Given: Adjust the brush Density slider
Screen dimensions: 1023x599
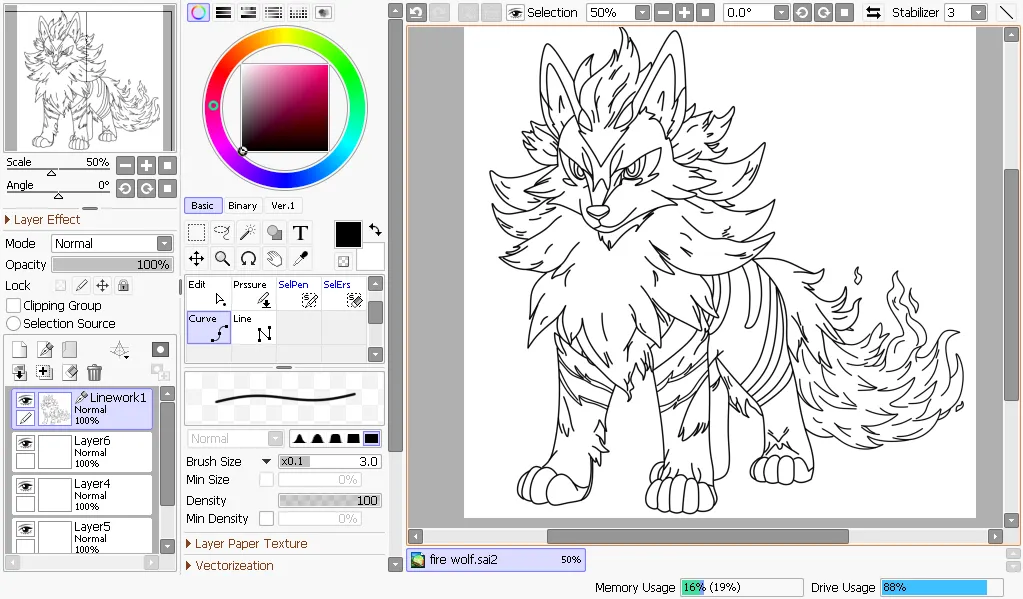Looking at the screenshot, I should (330, 500).
